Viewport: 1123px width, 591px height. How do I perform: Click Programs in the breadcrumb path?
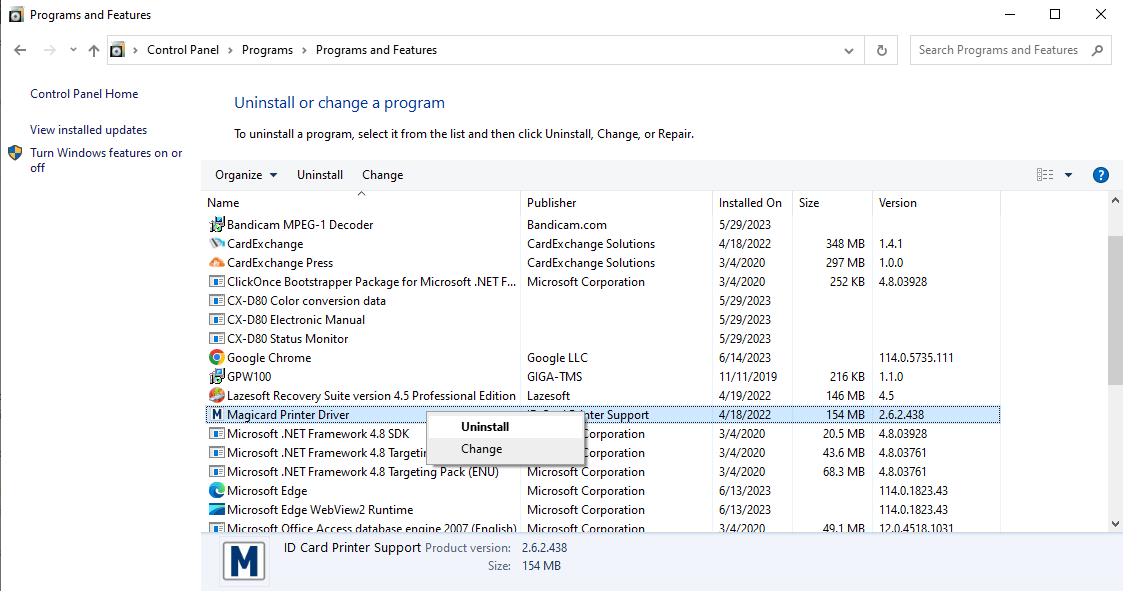point(267,50)
